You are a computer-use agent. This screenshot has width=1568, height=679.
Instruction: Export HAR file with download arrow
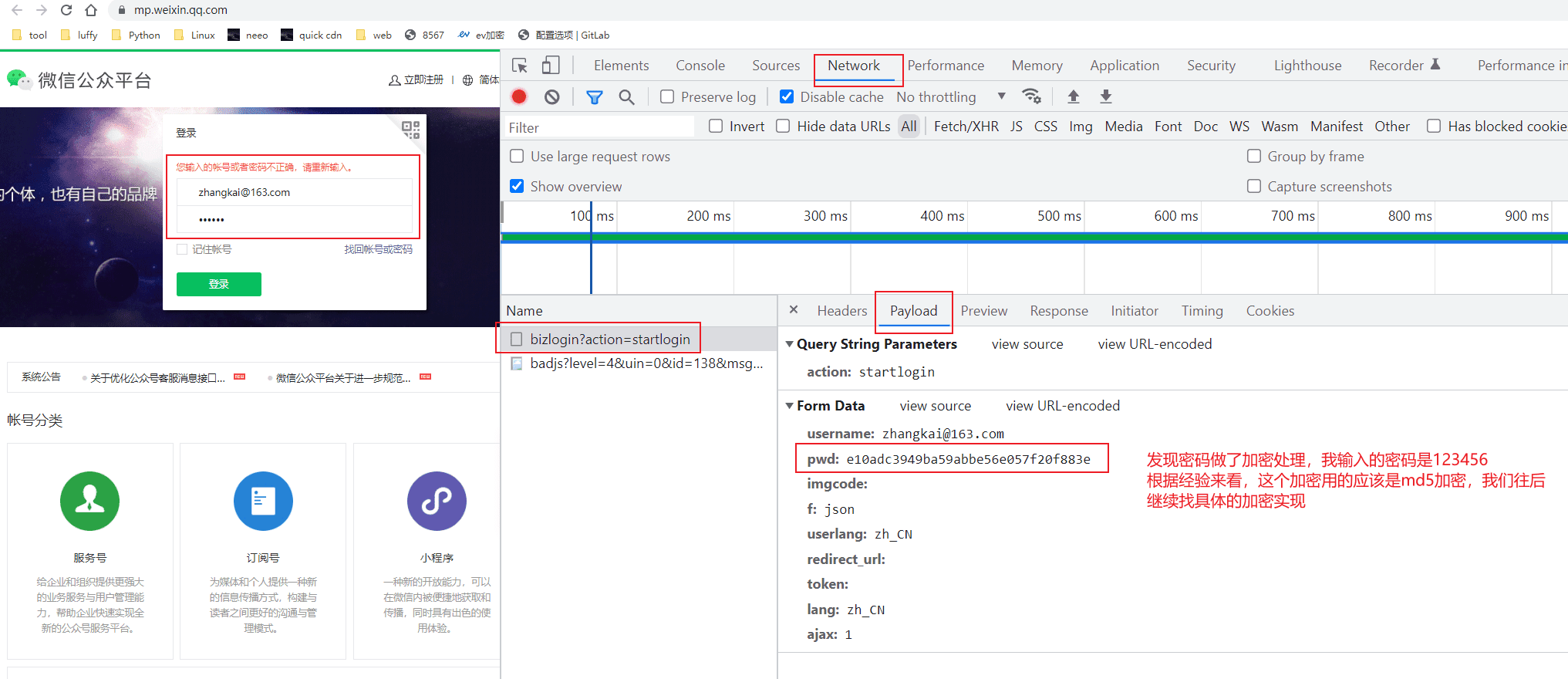(1105, 96)
